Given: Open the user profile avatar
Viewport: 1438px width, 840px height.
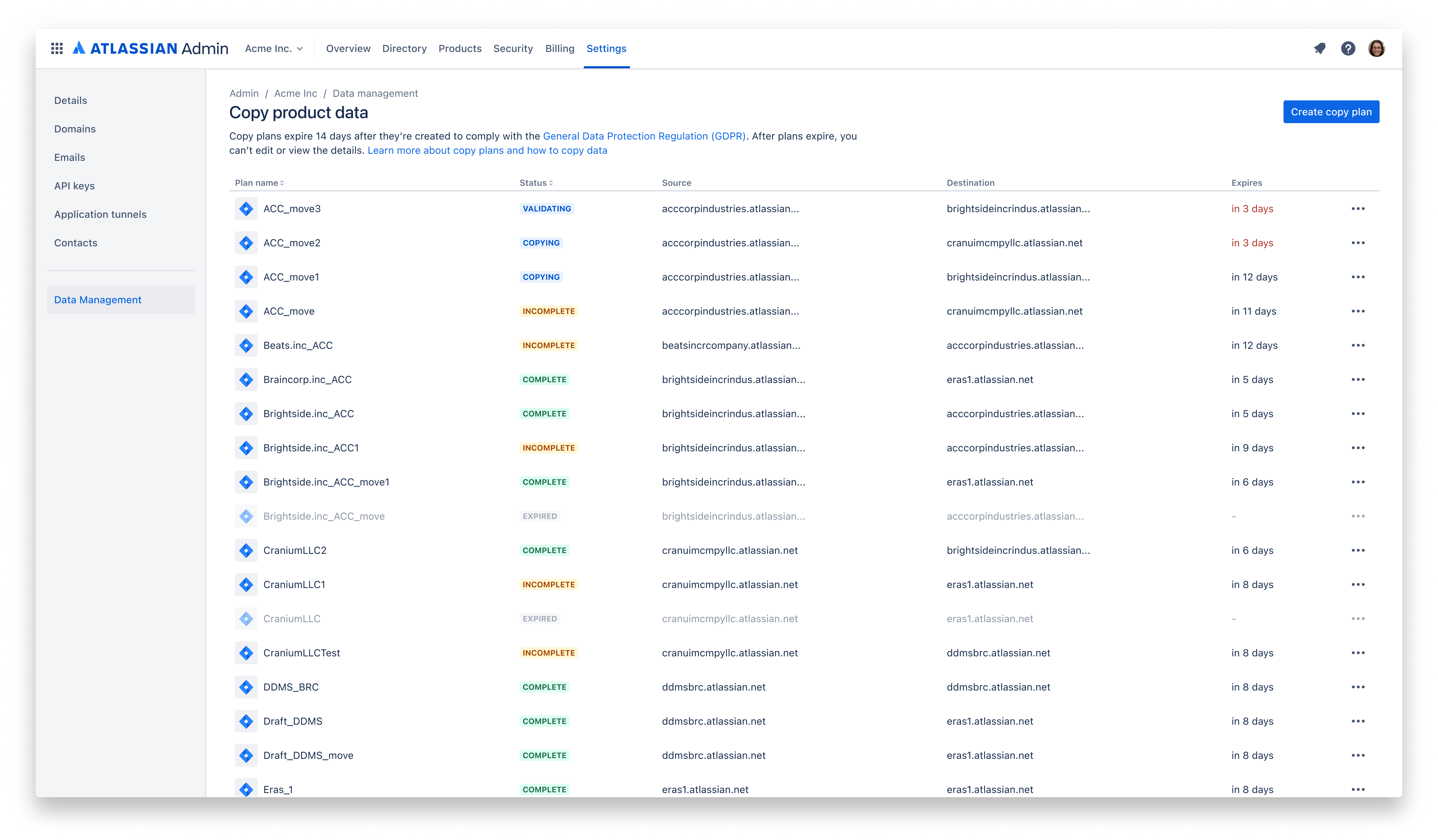Looking at the screenshot, I should (1376, 48).
